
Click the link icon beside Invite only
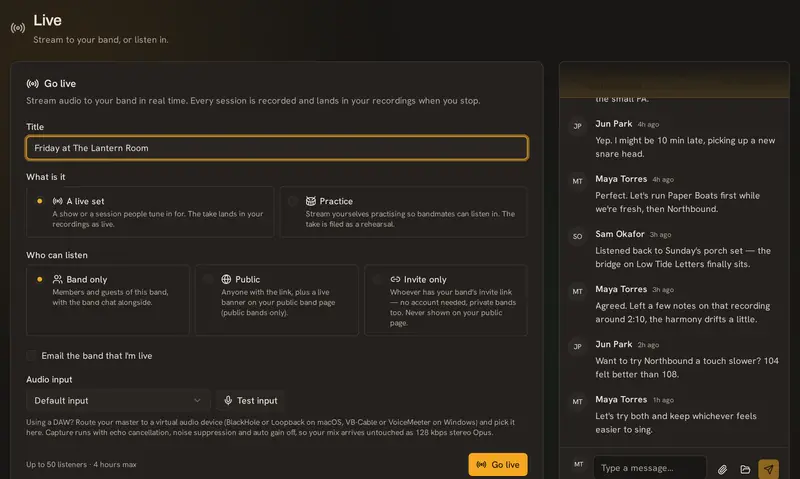pos(395,279)
